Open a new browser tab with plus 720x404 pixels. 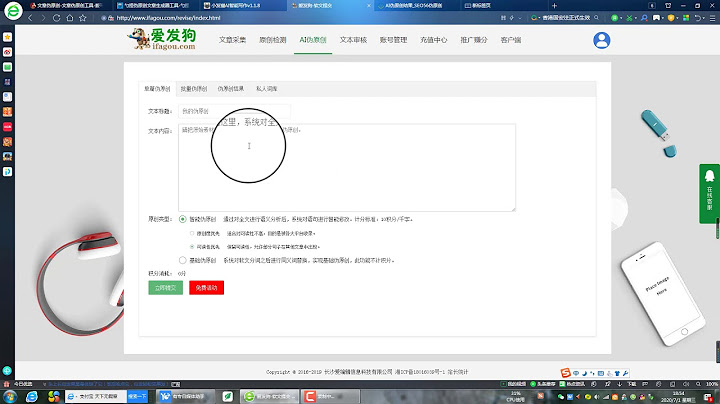(x=554, y=6)
